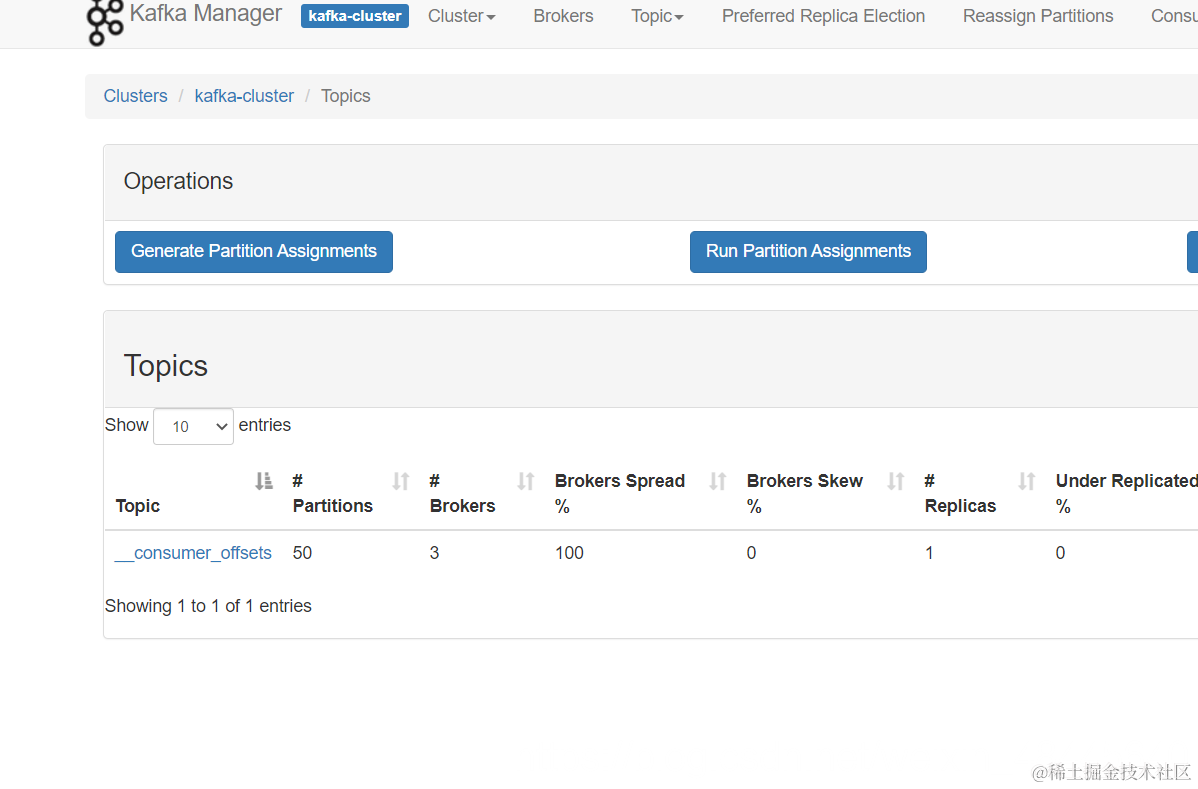Image resolution: width=1198 pixels, height=789 pixels.
Task: Expand the Topic dropdown menu
Action: tap(657, 16)
